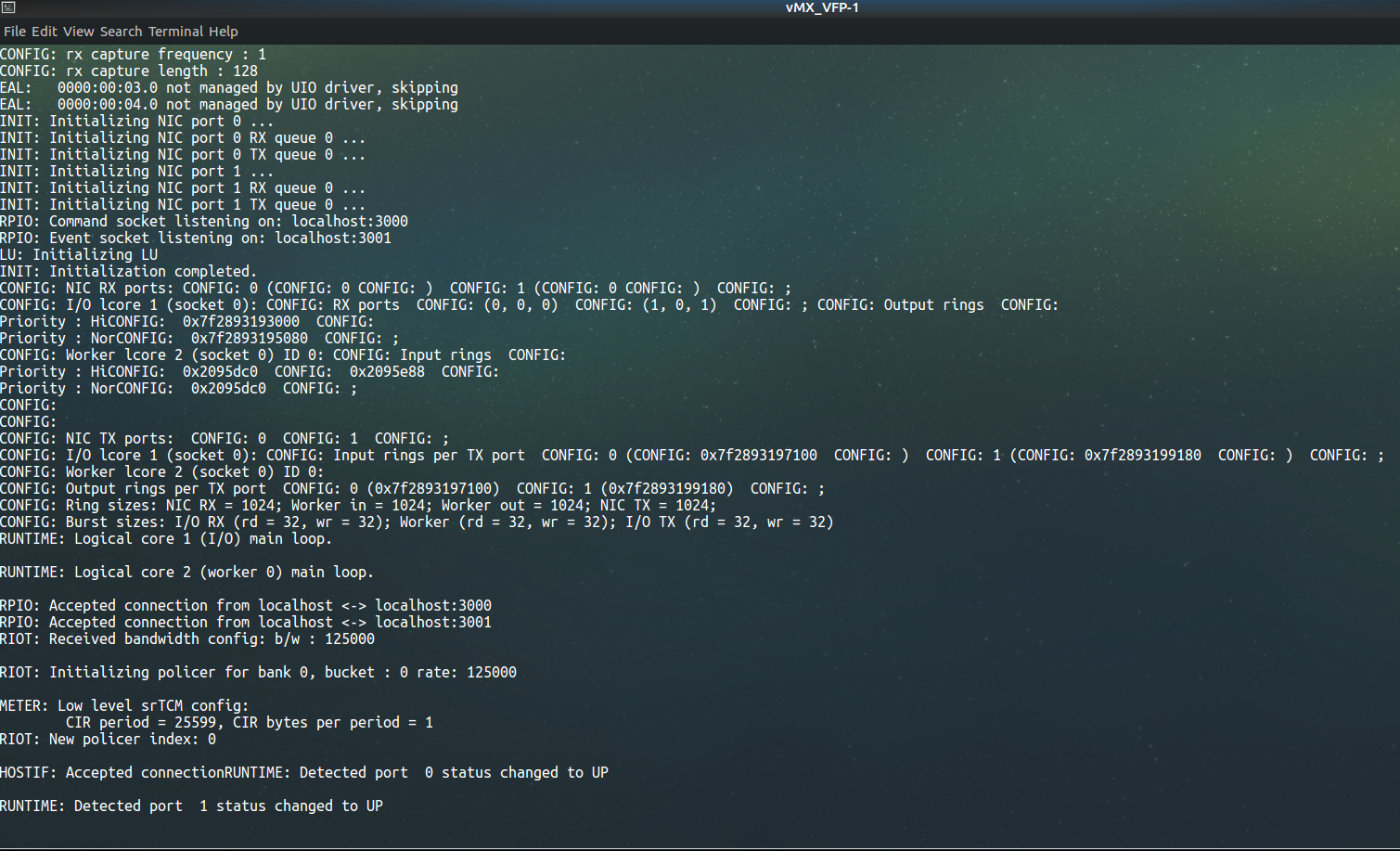
Task: Click the 'LU: Initializing LU' line
Action: tap(79, 255)
